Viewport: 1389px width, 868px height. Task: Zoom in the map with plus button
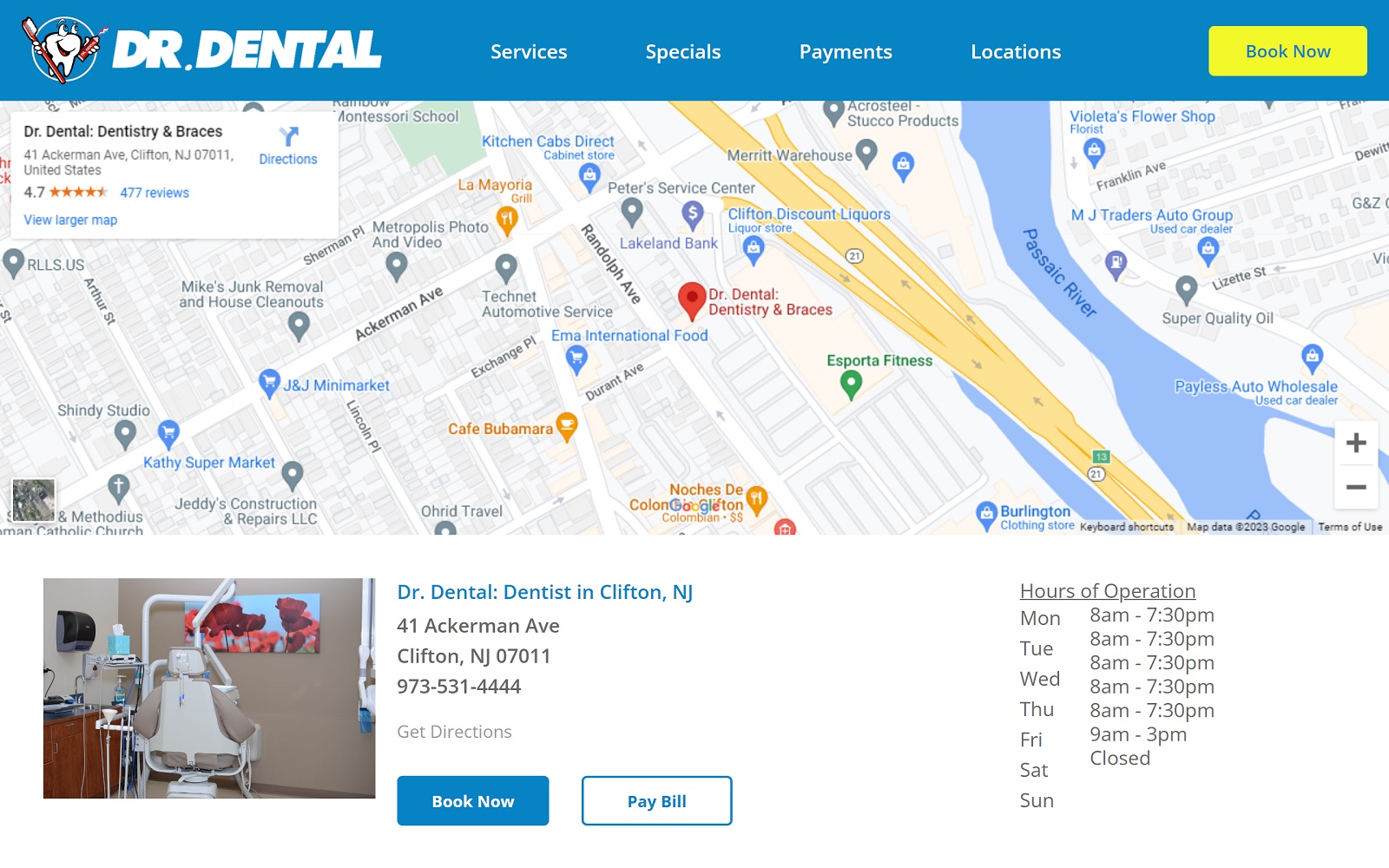(x=1356, y=444)
